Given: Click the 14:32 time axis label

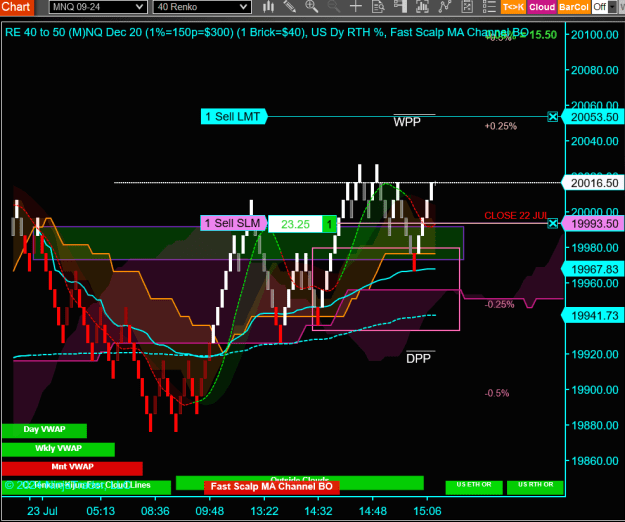Looking at the screenshot, I should [318, 511].
